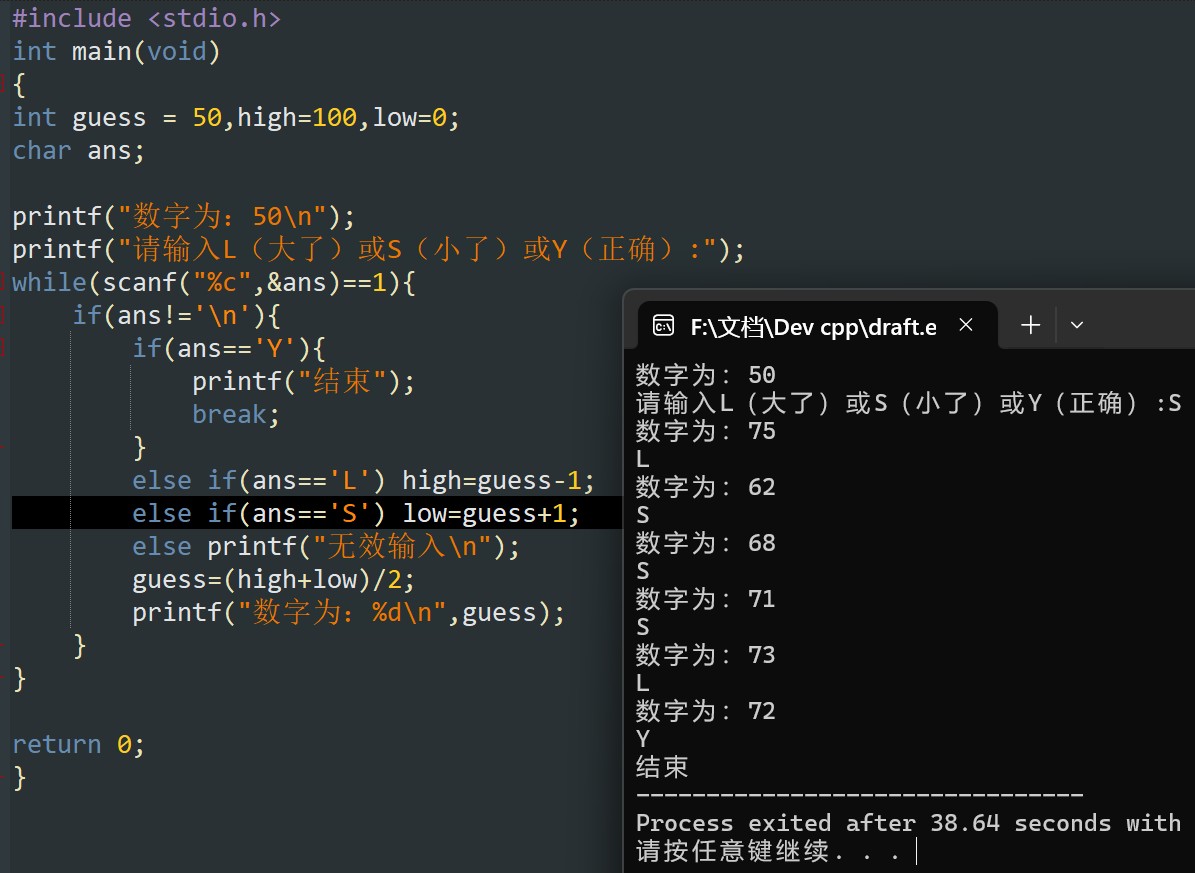The height and width of the screenshot is (873, 1195).
Task: Click the printf("无效输入\n"); line
Action: pos(325,547)
